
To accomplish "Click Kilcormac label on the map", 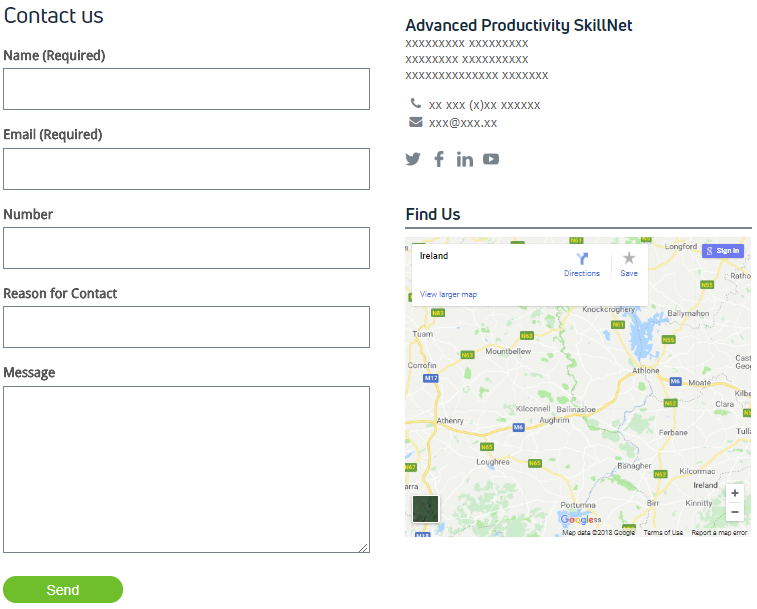I will [697, 471].
